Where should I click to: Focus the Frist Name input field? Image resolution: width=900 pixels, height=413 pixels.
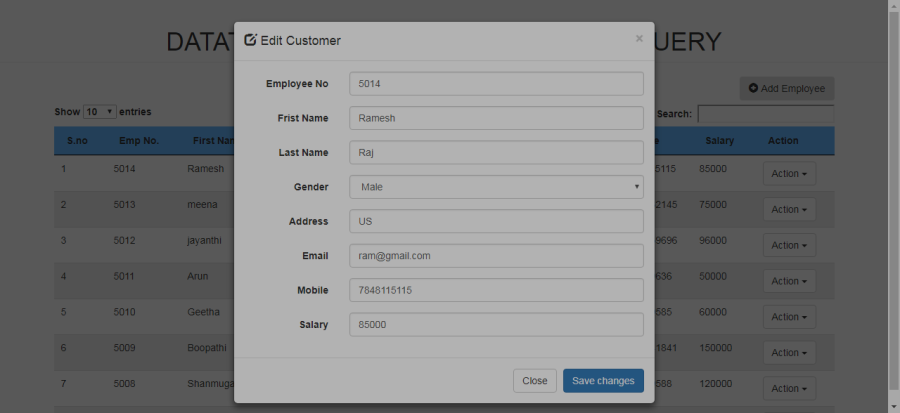(x=496, y=118)
